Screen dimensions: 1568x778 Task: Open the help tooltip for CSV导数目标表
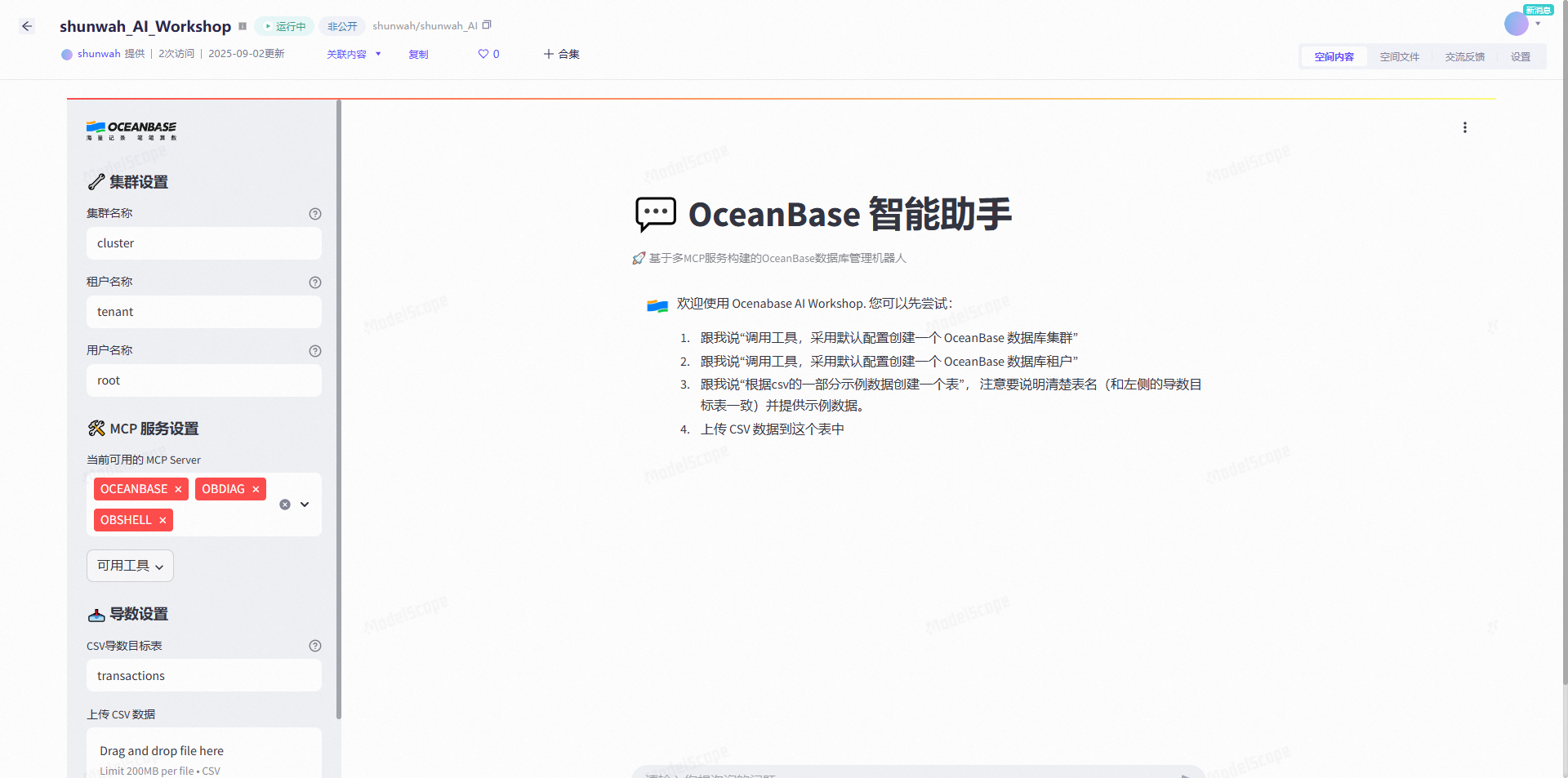(x=315, y=645)
